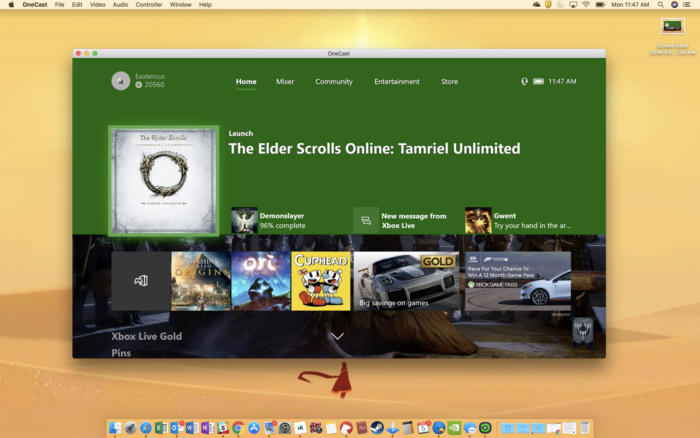Switch to the Store tab
This screenshot has width=700, height=438.
(450, 82)
